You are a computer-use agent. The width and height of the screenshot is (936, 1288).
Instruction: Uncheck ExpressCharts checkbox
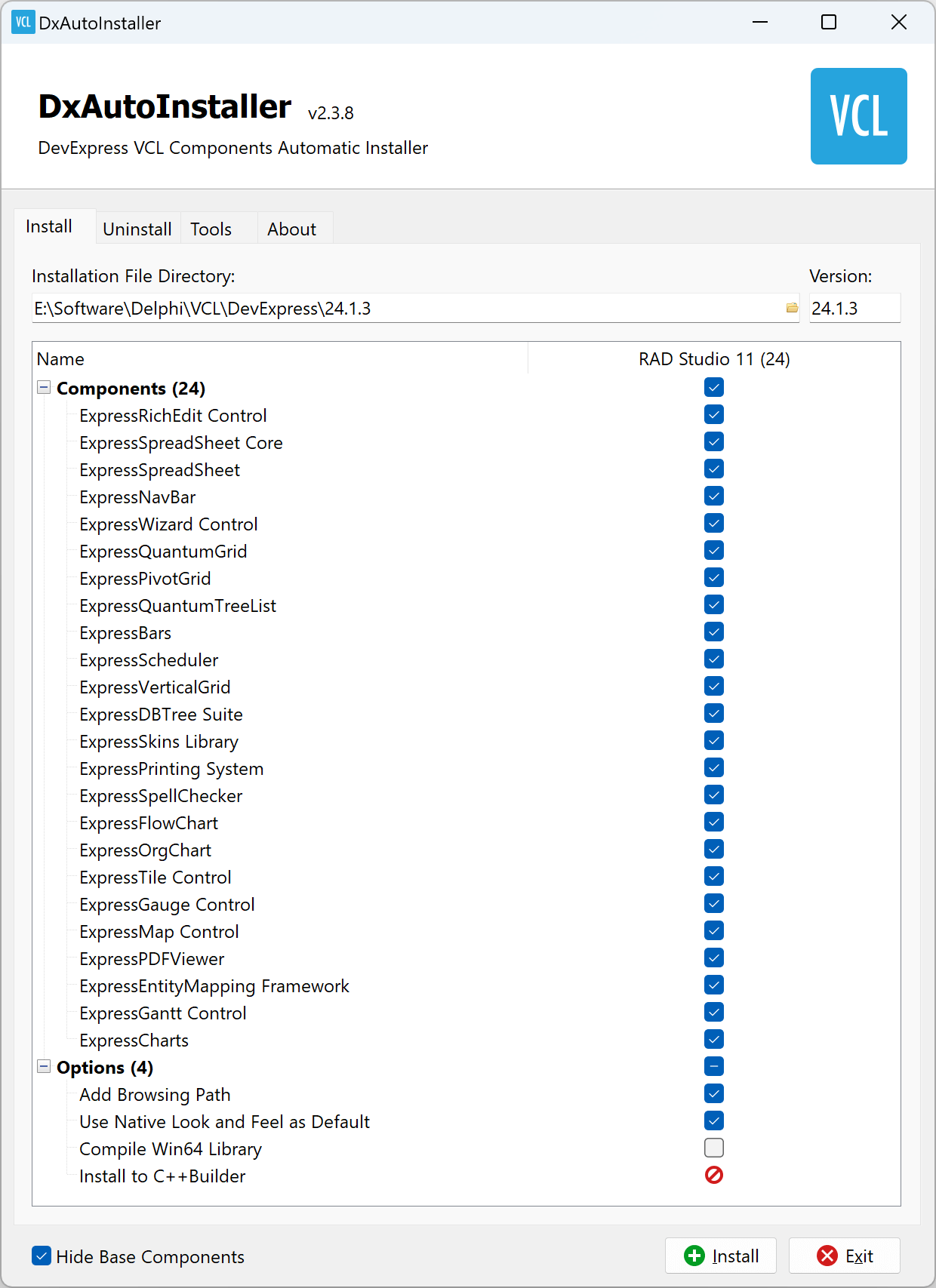(714, 1039)
